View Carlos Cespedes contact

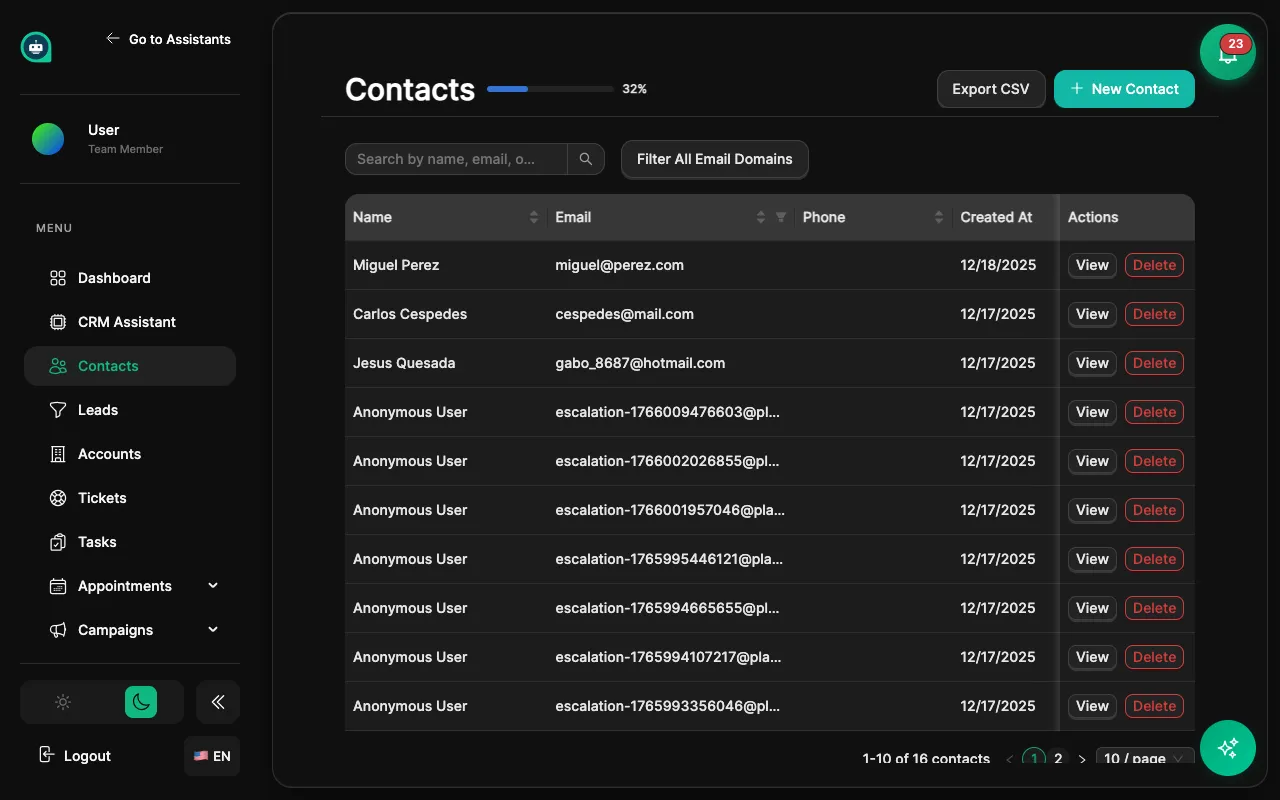1092,314
